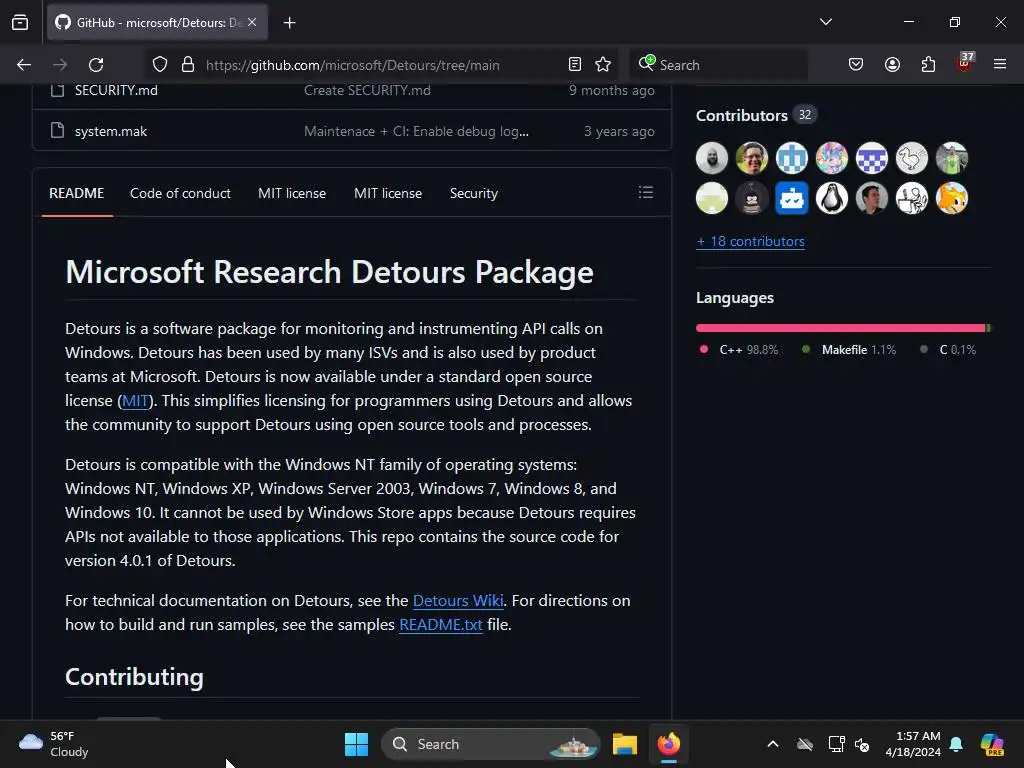
Task: Toggle reader view icon in address bar
Action: pyautogui.click(x=575, y=65)
